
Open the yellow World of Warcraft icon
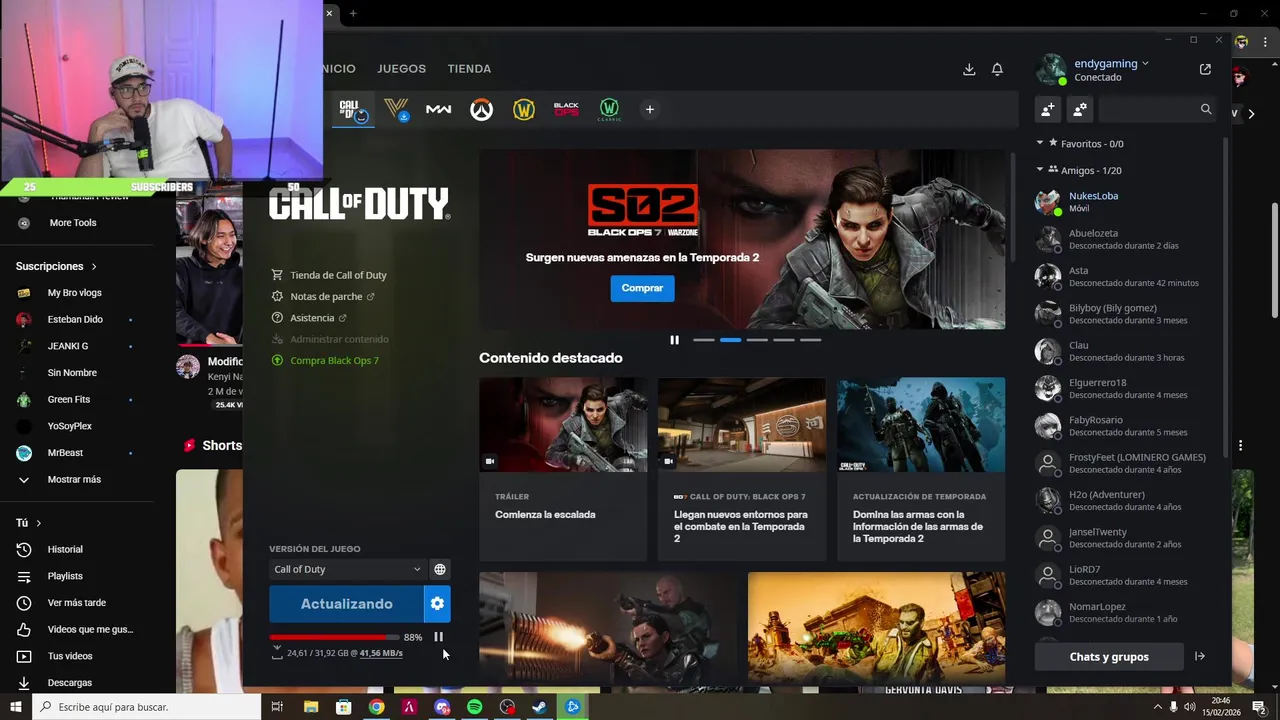click(524, 109)
